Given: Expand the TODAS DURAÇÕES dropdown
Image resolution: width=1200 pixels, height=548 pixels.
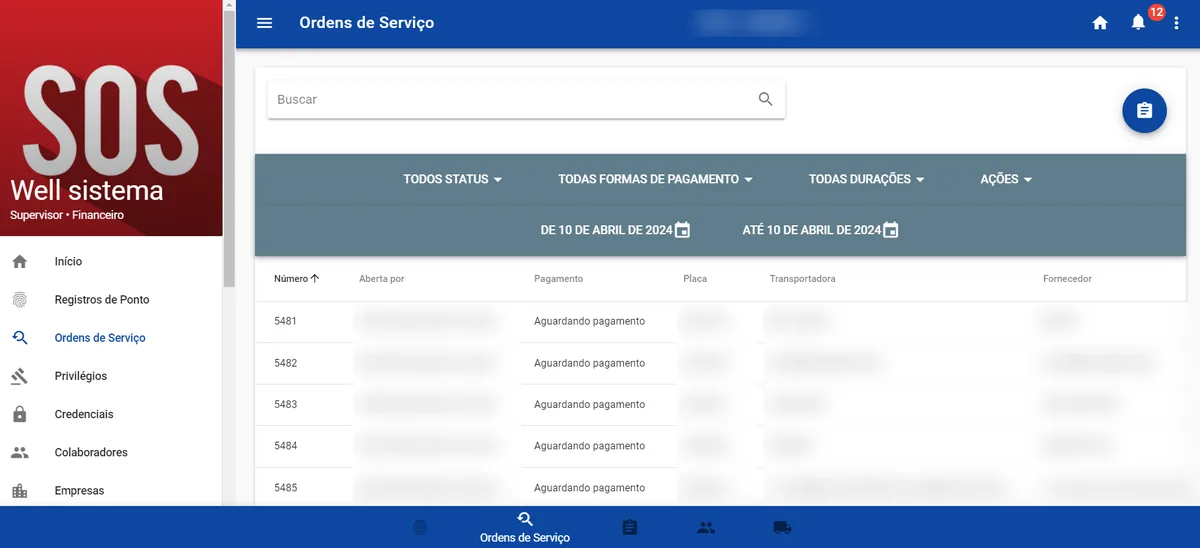Looking at the screenshot, I should (866, 179).
